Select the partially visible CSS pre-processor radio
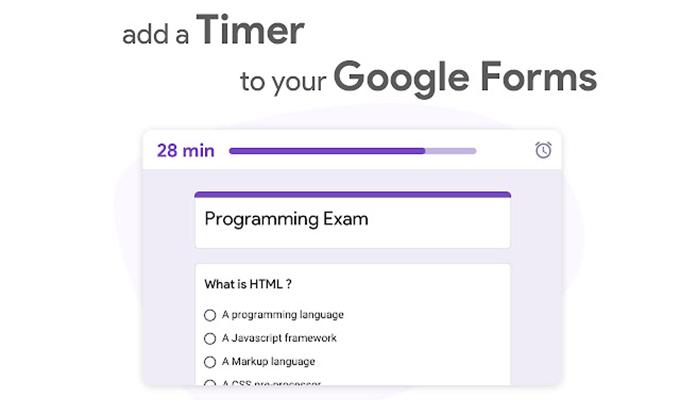 click(x=210, y=383)
